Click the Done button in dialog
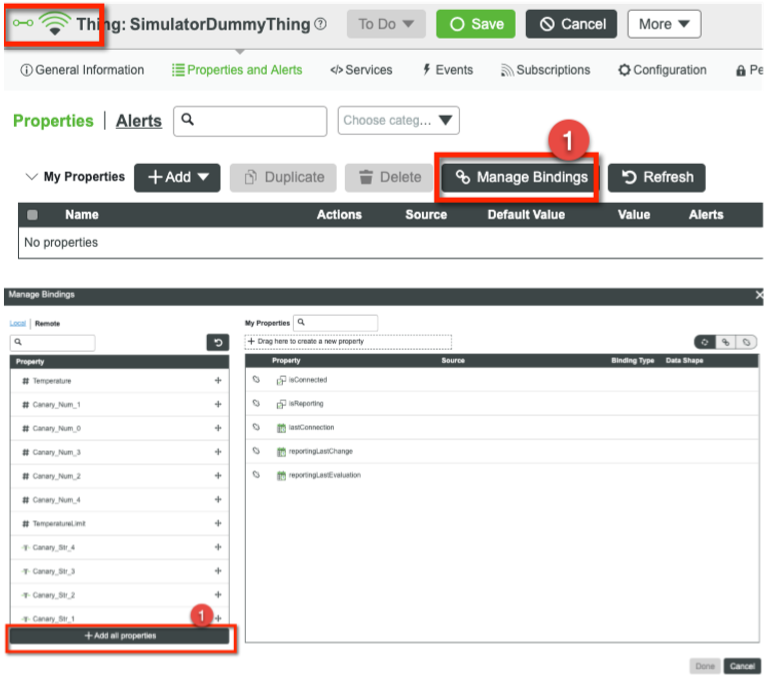The width and height of the screenshot is (771, 684). [x=705, y=666]
